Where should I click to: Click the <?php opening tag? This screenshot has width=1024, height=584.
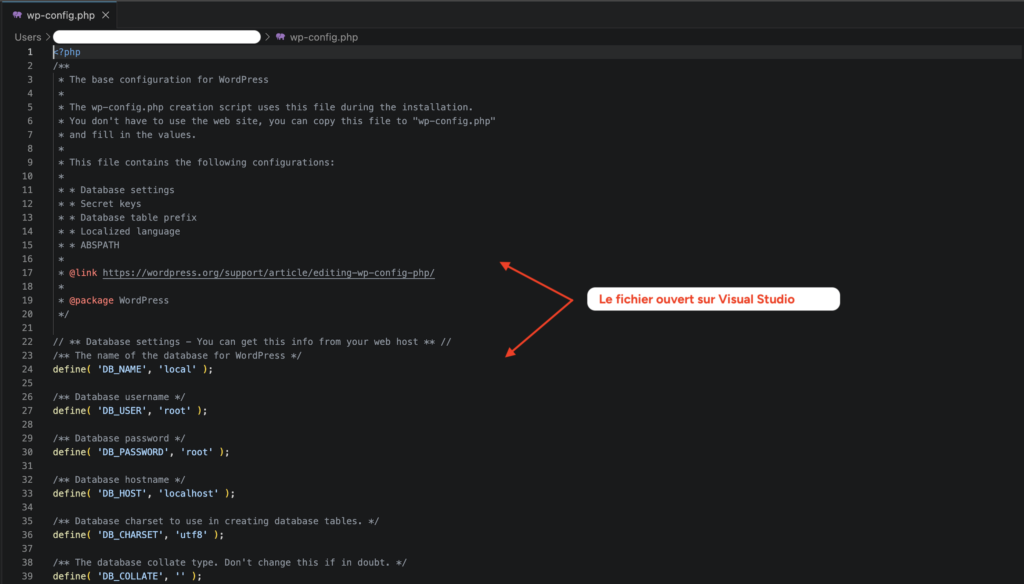[67, 52]
